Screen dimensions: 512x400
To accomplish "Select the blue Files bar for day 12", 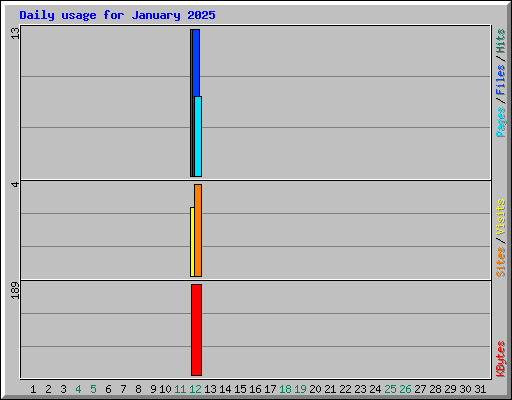I will pyautogui.click(x=196, y=63).
